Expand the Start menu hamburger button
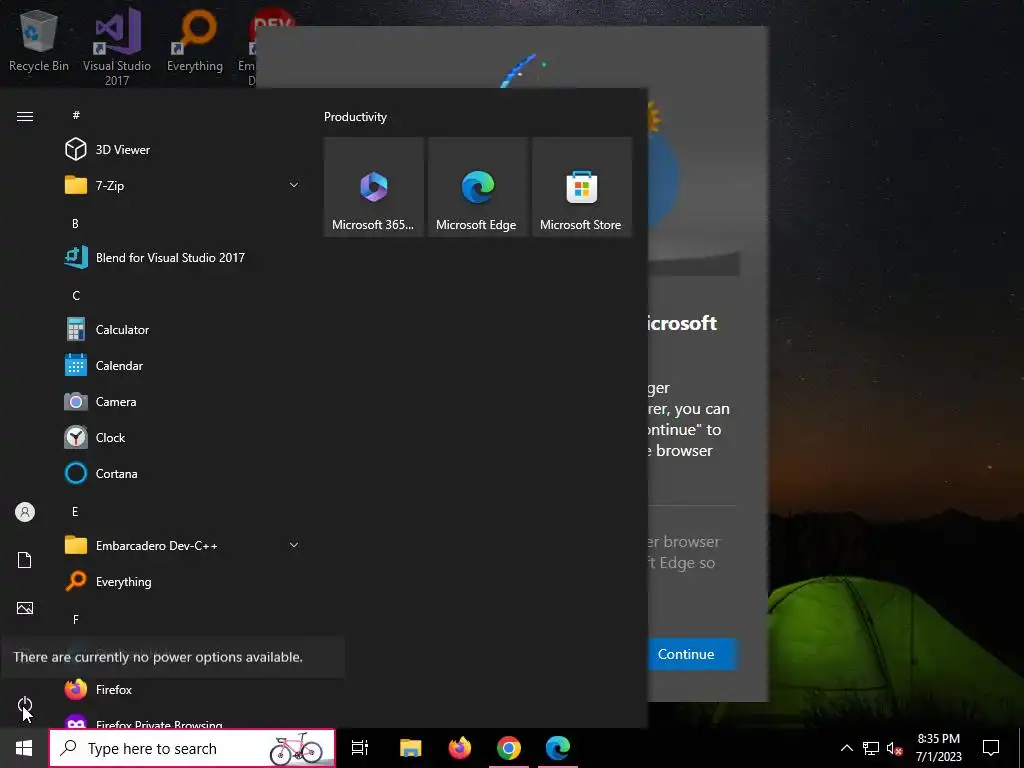Screen dimensions: 1024x768 (x=25, y=116)
